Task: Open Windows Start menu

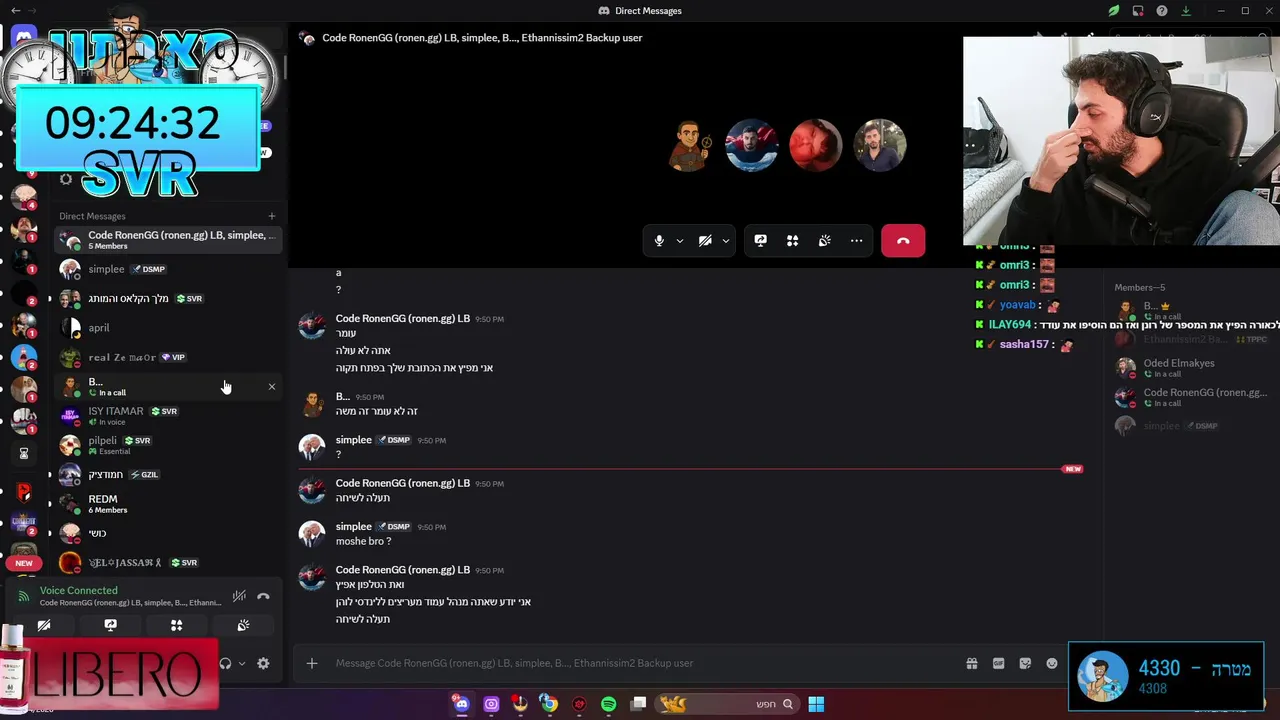Action: 816,704
